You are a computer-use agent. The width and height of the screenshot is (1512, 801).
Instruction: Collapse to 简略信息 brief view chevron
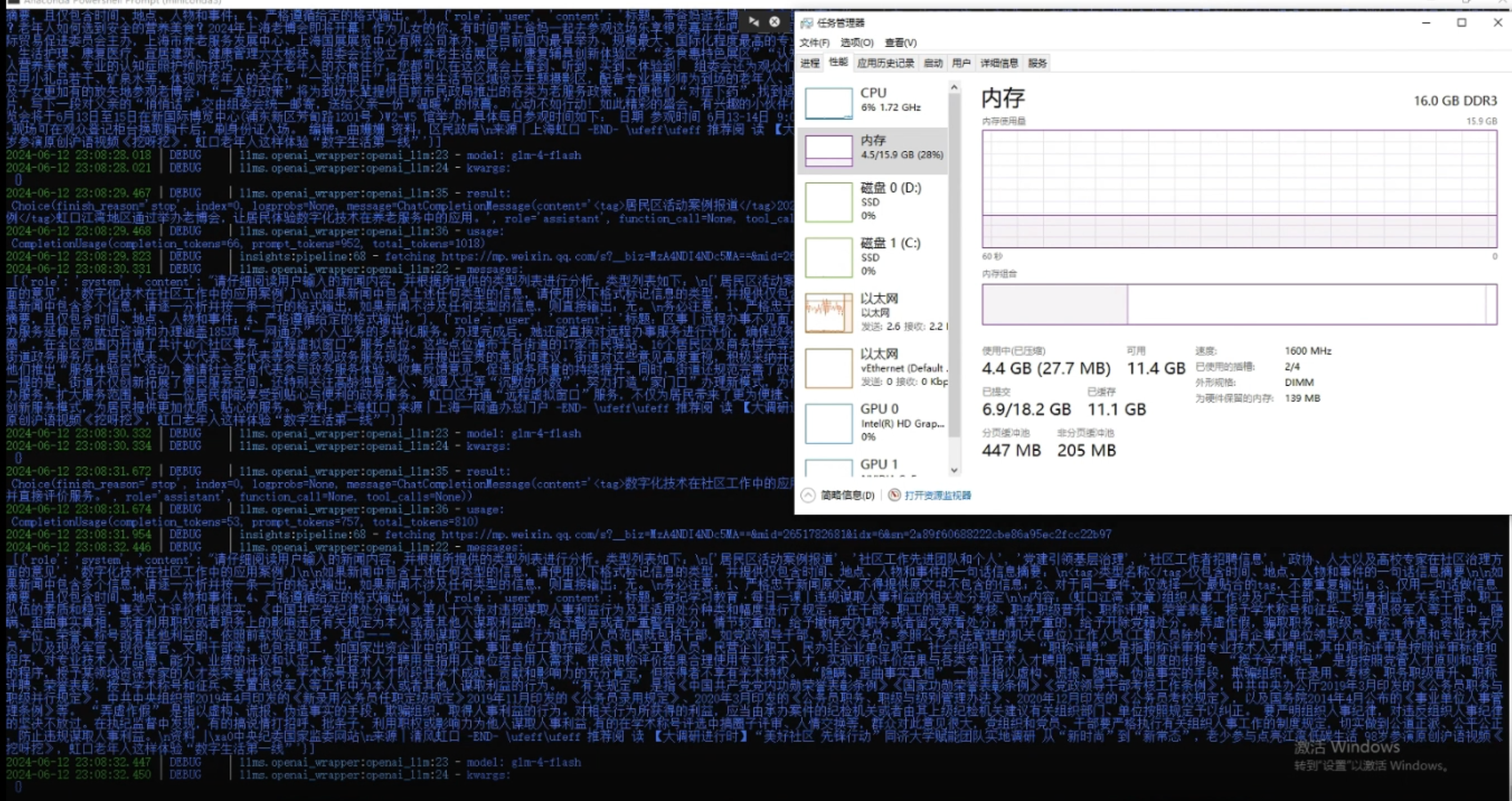coord(808,496)
